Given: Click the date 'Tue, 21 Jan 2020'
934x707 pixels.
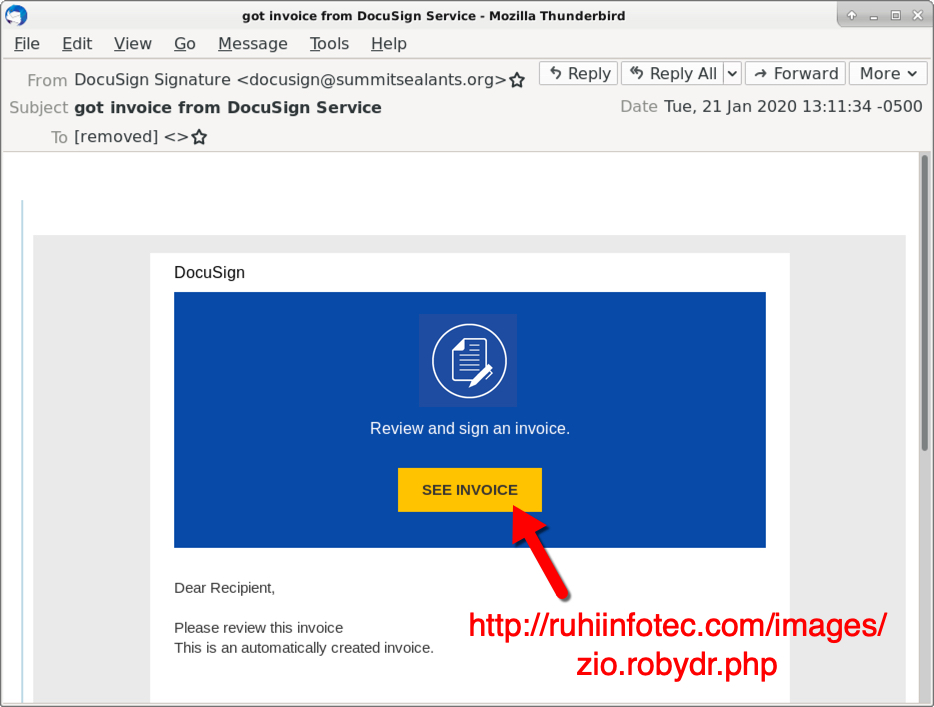Looking at the screenshot, I should [x=730, y=107].
